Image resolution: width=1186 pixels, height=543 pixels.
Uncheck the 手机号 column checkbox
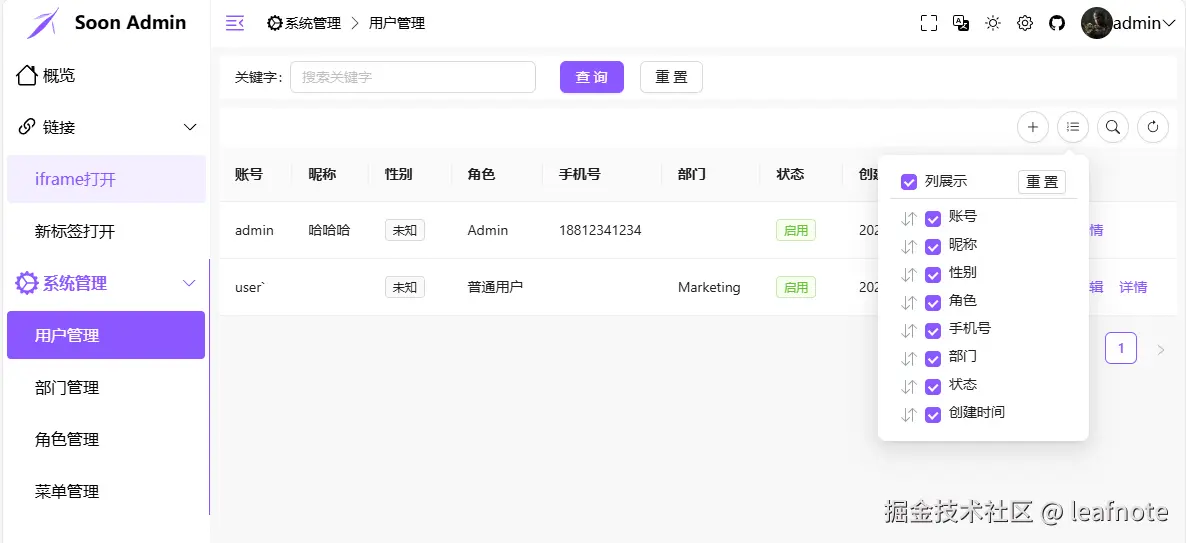933,330
